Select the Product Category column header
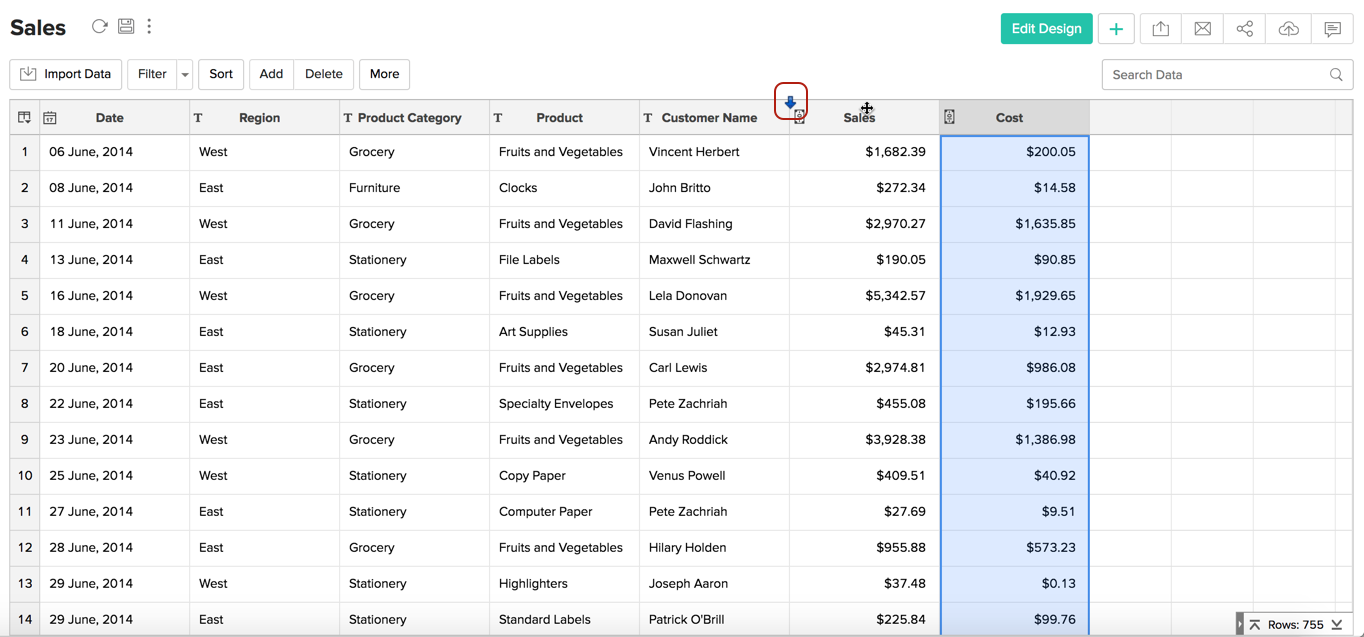1364x637 pixels. coord(409,118)
